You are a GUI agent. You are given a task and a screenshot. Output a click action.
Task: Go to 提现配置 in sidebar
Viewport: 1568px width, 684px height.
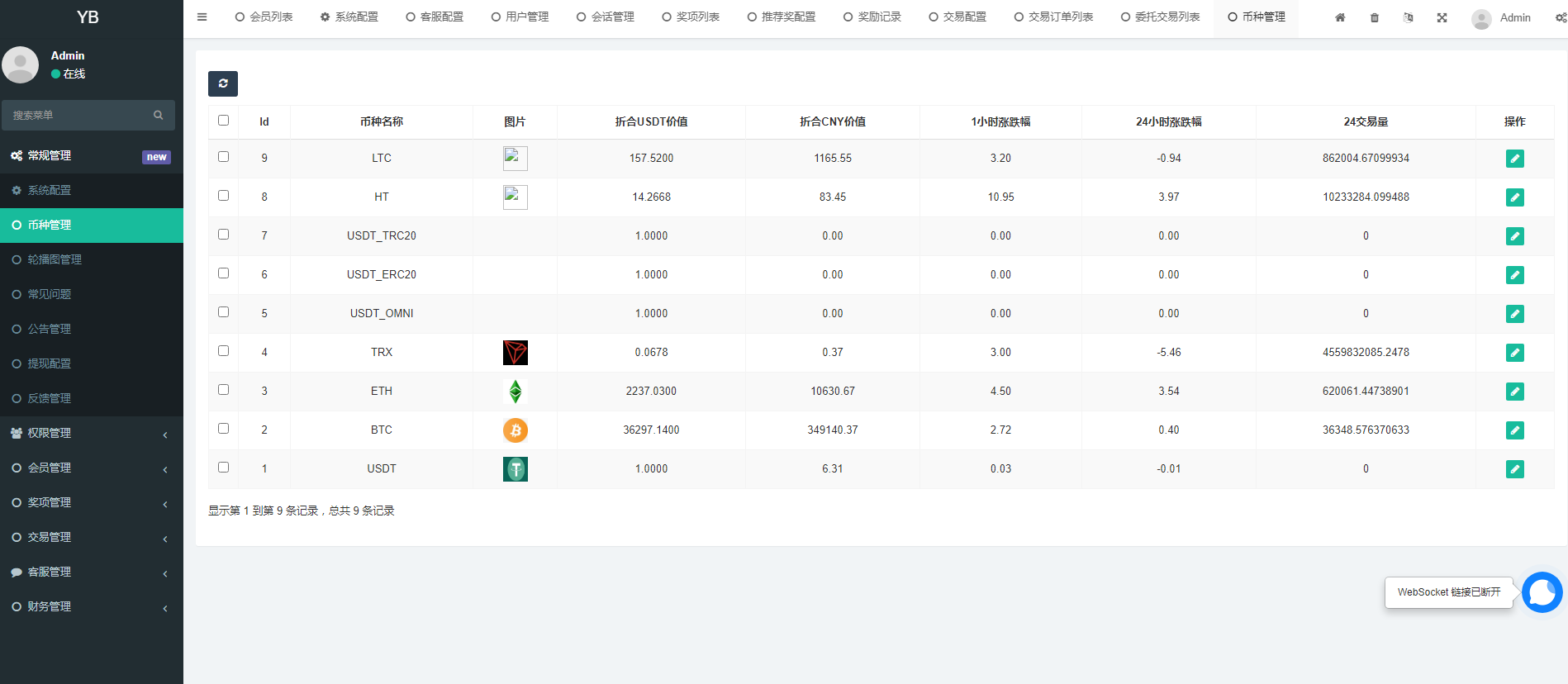tap(50, 363)
